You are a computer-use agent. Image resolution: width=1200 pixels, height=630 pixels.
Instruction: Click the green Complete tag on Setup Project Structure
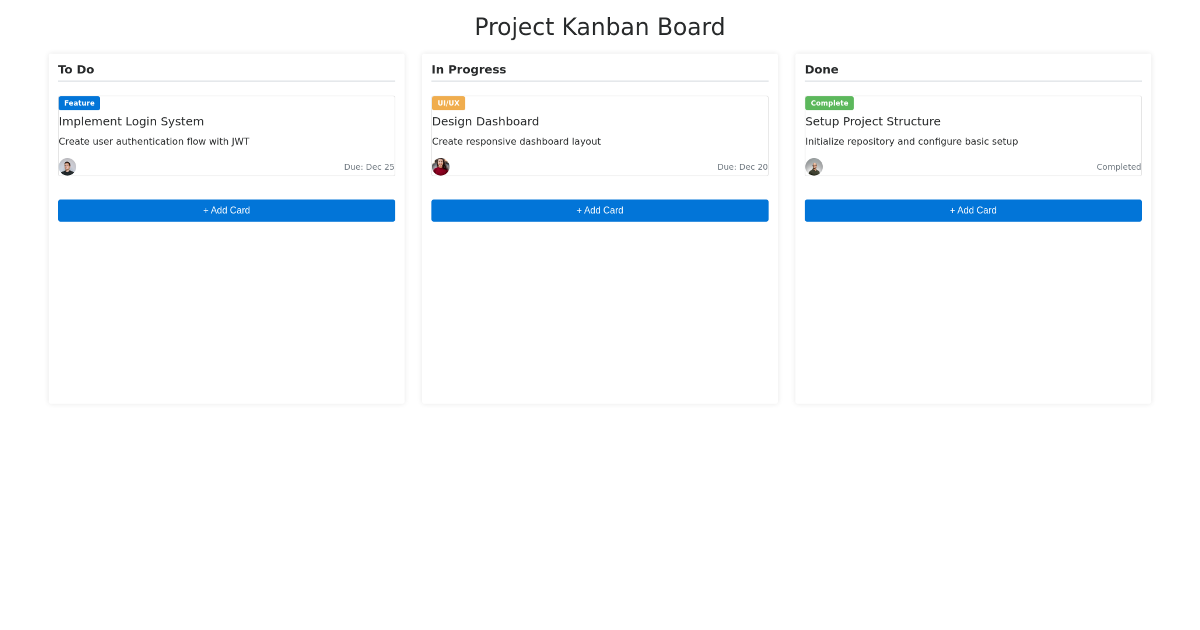tap(829, 102)
